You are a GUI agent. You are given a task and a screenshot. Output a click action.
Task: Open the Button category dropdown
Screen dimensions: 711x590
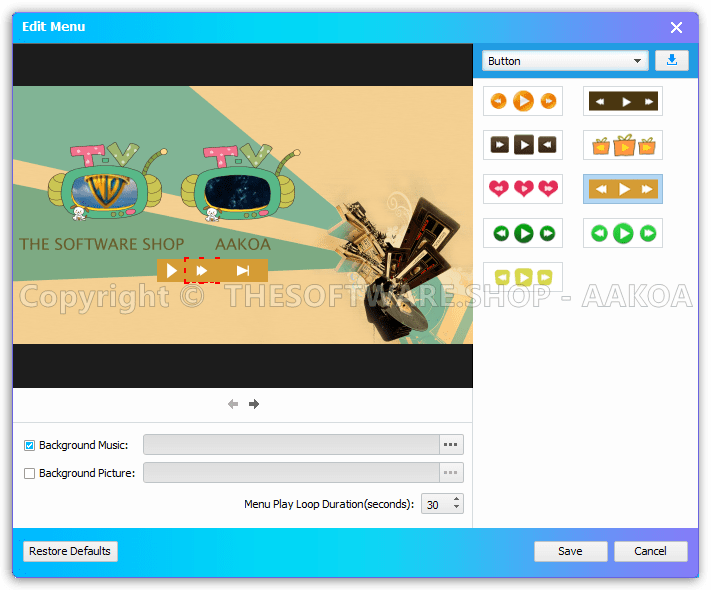click(x=565, y=61)
